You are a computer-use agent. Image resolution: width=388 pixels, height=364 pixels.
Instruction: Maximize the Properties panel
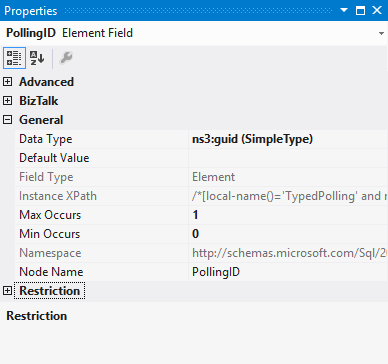tap(360, 10)
